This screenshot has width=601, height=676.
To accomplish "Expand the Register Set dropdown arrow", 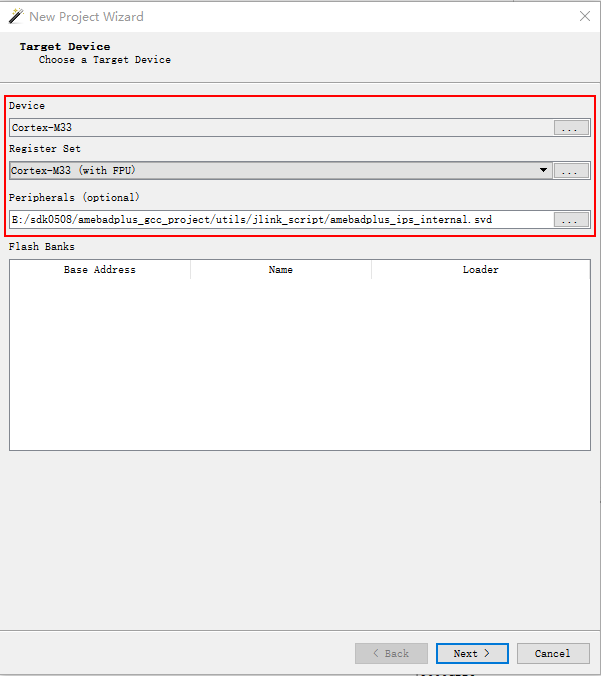I will point(544,171).
